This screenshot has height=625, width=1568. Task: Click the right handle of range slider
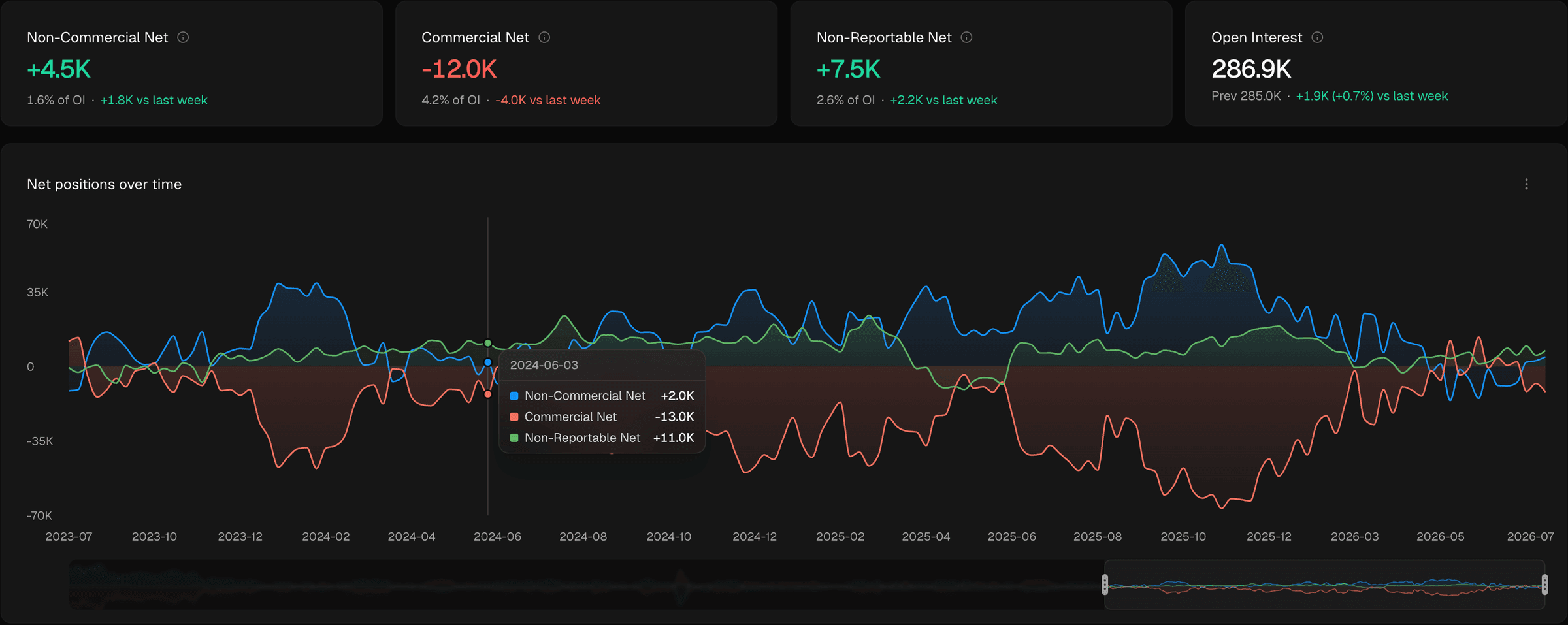pyautogui.click(x=1544, y=585)
